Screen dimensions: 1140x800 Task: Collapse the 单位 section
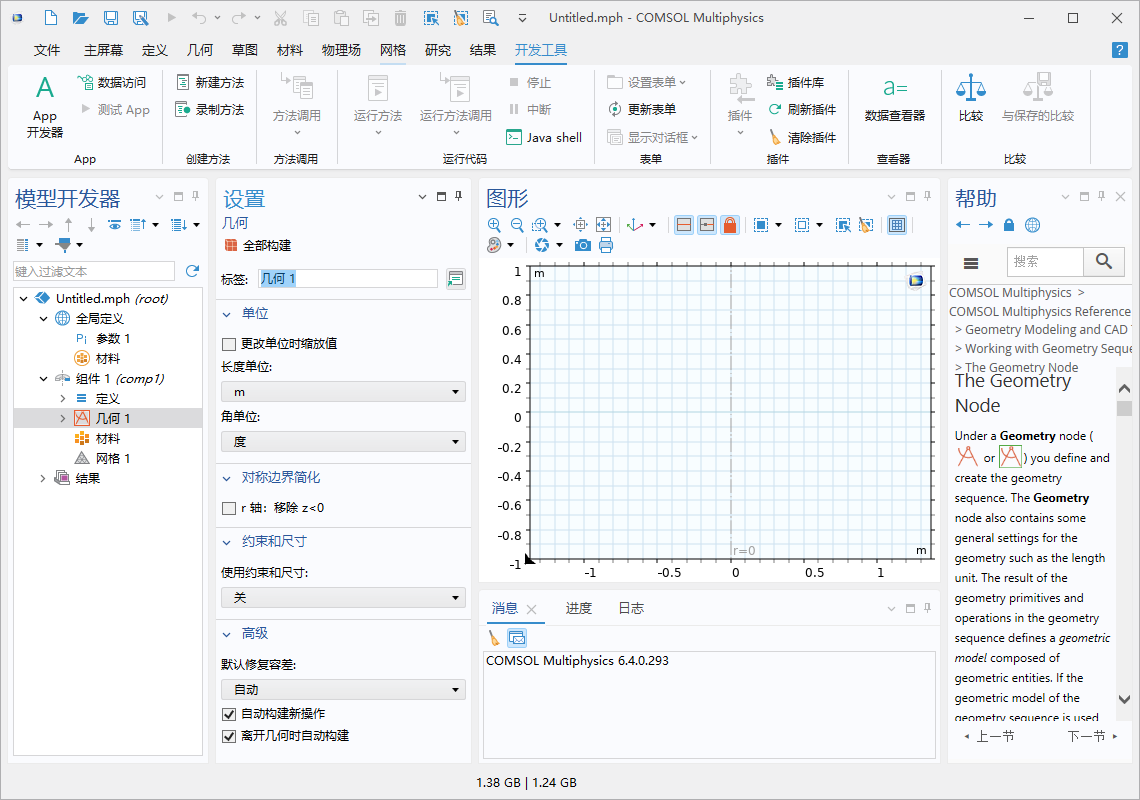coord(226,313)
